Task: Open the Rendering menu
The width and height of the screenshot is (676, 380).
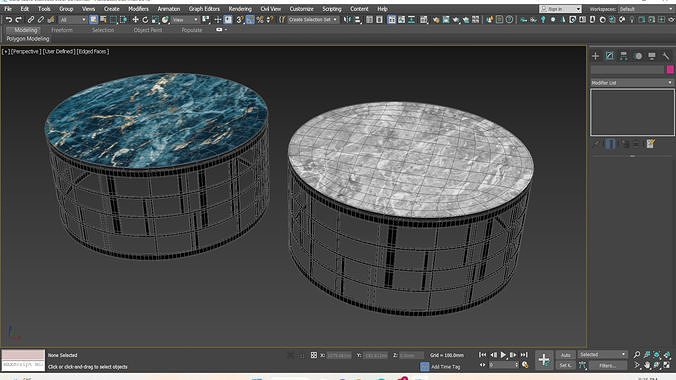Action: [x=240, y=9]
